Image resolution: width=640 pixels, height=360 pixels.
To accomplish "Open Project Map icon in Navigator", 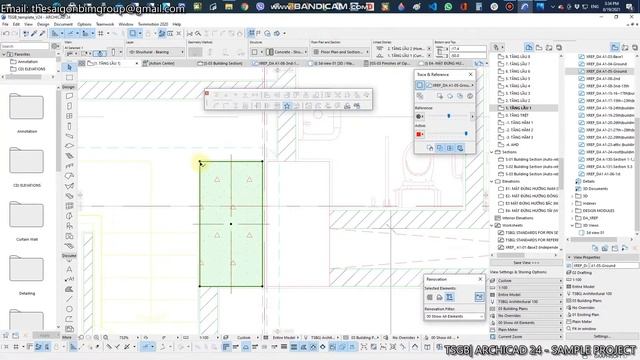I will click(529, 48).
